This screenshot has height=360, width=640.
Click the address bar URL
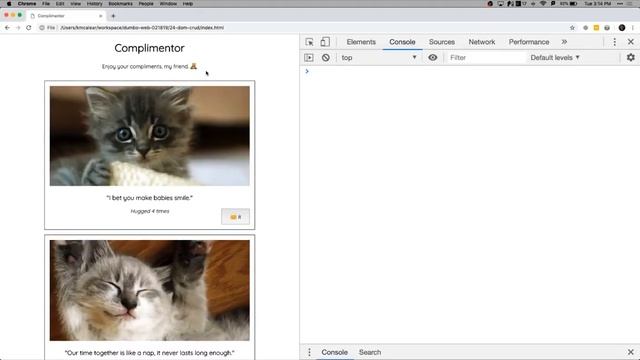pos(142,28)
